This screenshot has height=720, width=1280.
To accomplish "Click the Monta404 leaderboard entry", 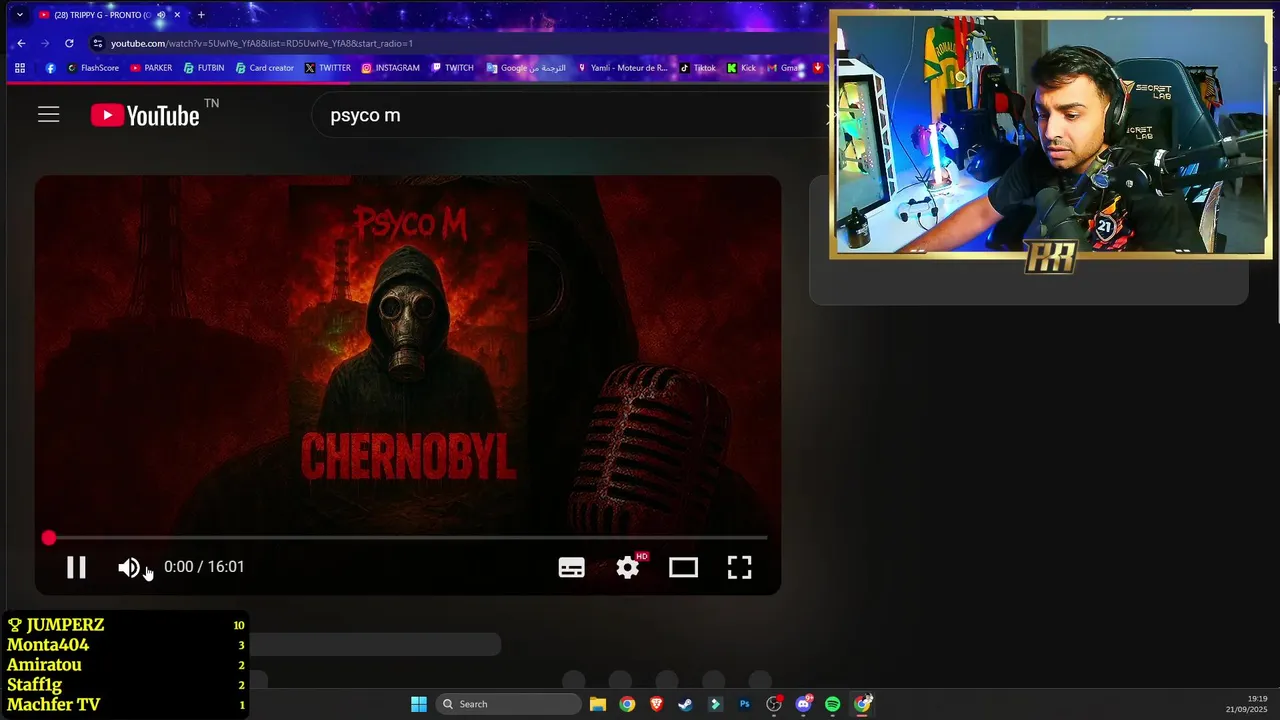I will click(x=126, y=645).
